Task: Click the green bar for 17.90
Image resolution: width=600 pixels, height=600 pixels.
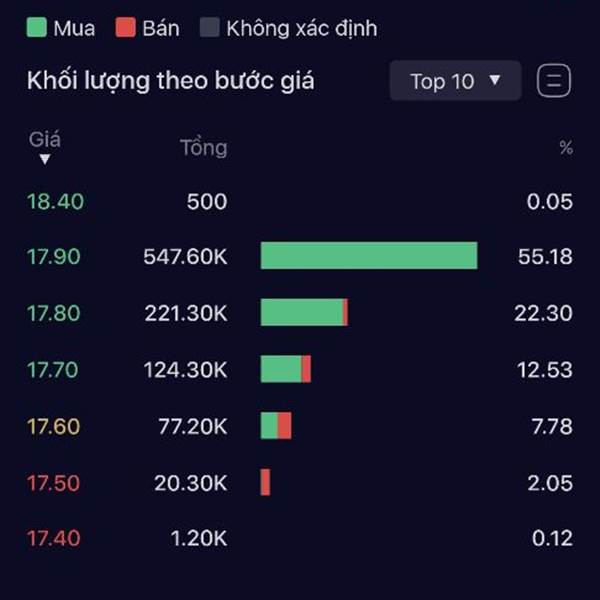Action: 368,256
